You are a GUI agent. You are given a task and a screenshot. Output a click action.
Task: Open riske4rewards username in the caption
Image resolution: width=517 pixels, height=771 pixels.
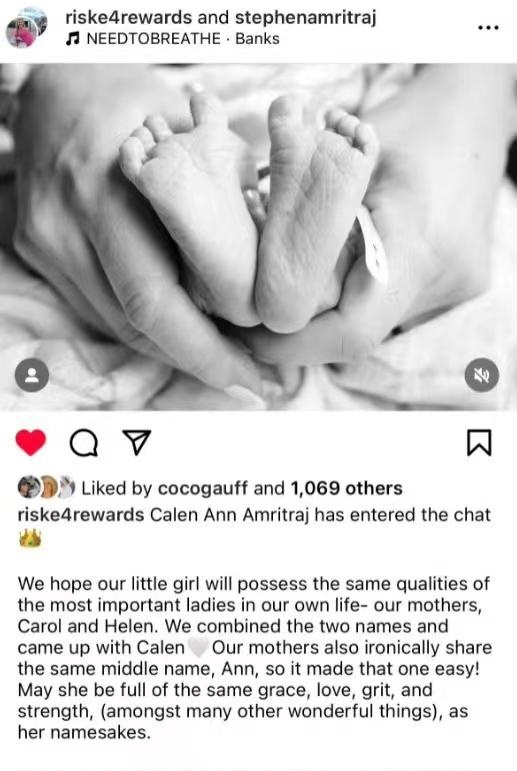(81, 515)
